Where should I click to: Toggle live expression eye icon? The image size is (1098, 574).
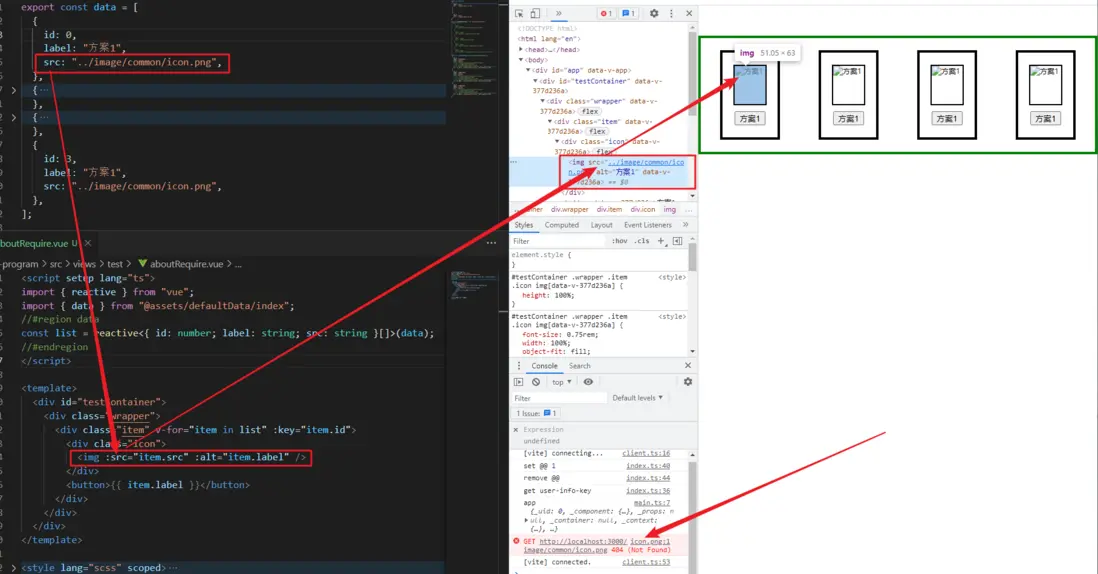click(588, 382)
